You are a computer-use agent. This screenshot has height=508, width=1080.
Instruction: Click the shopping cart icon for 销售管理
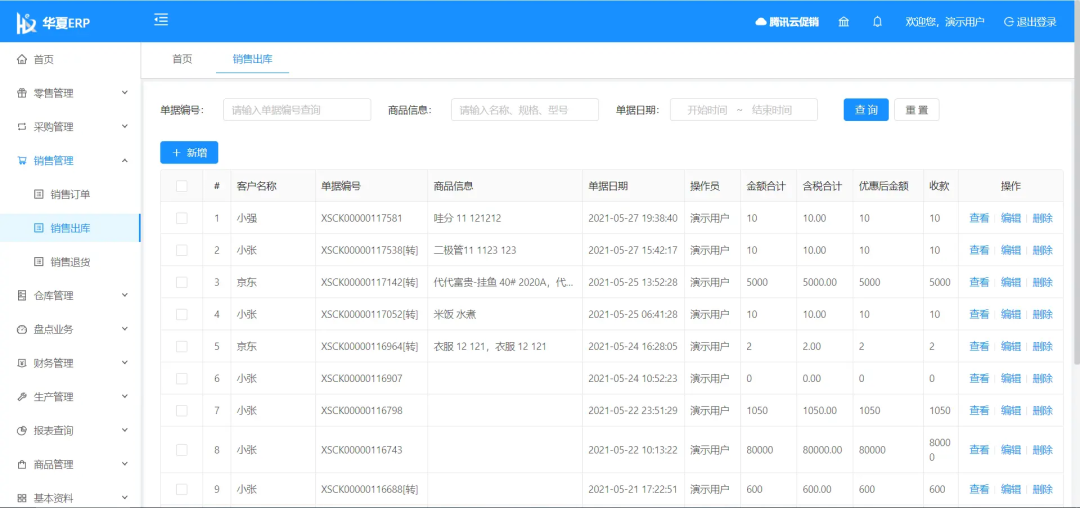(x=21, y=161)
